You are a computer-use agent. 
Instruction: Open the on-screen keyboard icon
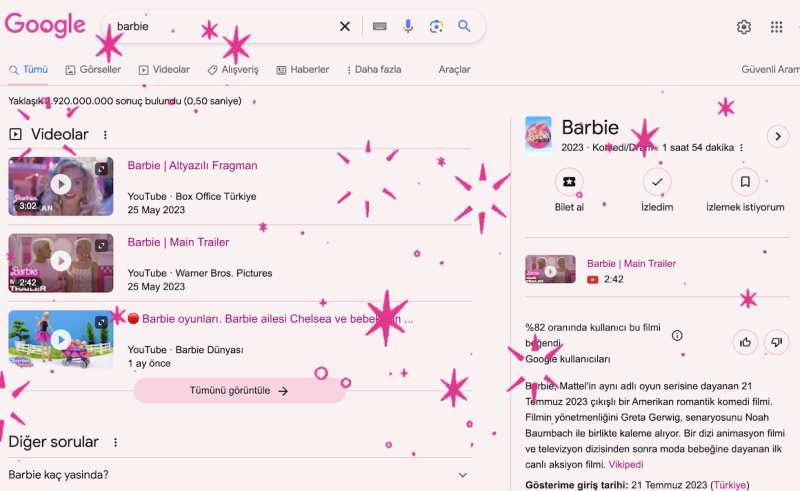[x=379, y=26]
